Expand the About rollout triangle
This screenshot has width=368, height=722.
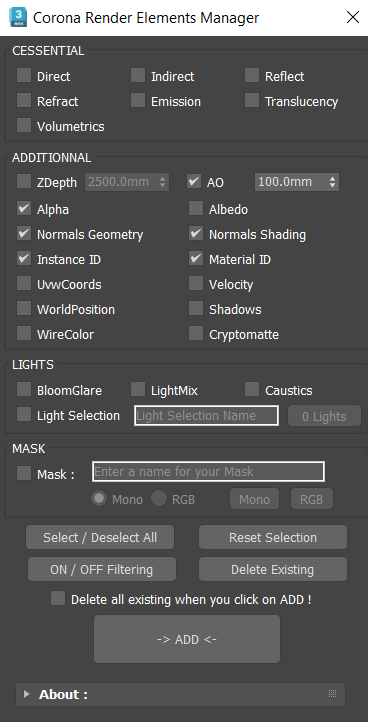27,694
